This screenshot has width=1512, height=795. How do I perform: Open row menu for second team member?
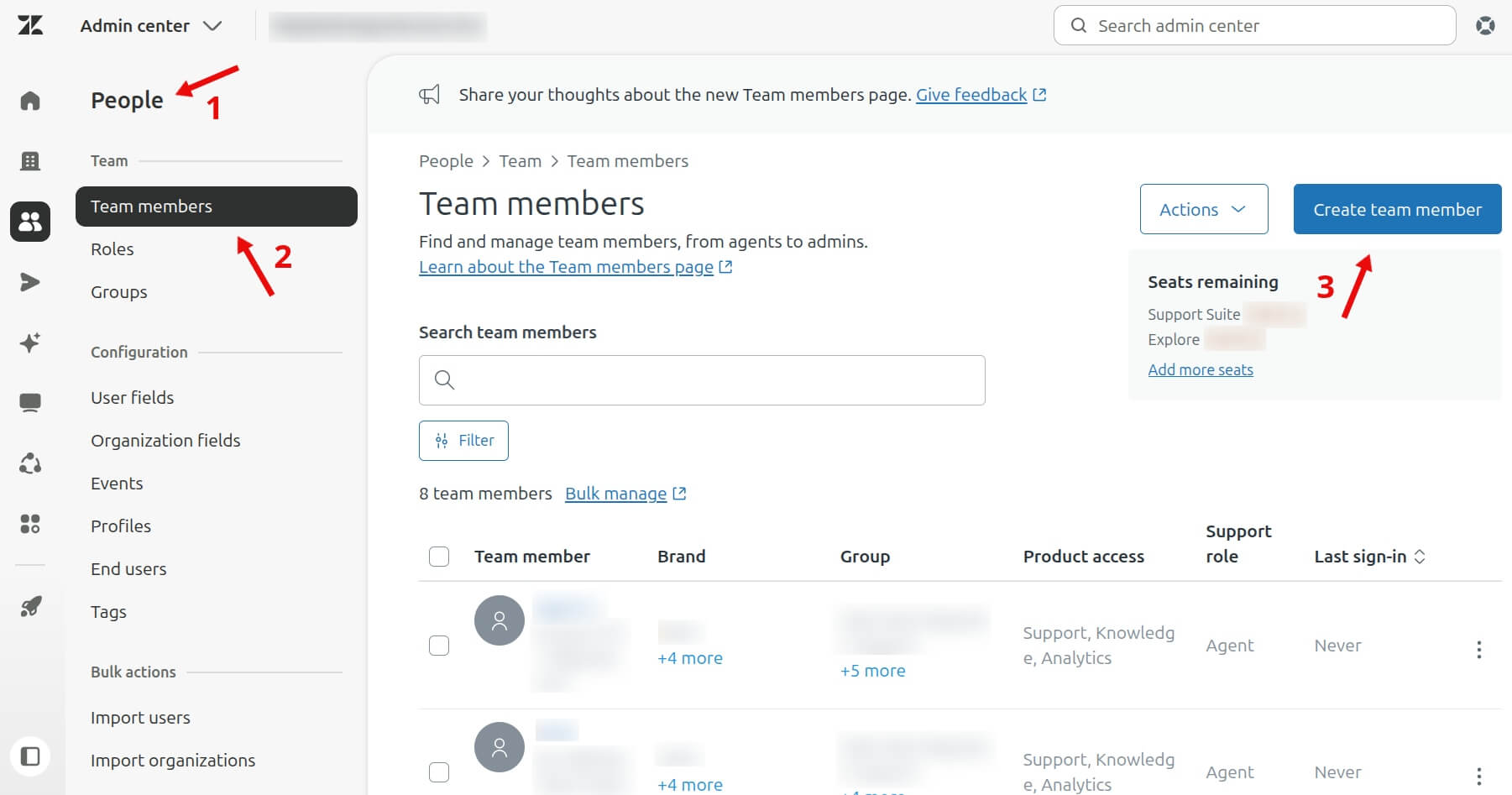[1479, 776]
